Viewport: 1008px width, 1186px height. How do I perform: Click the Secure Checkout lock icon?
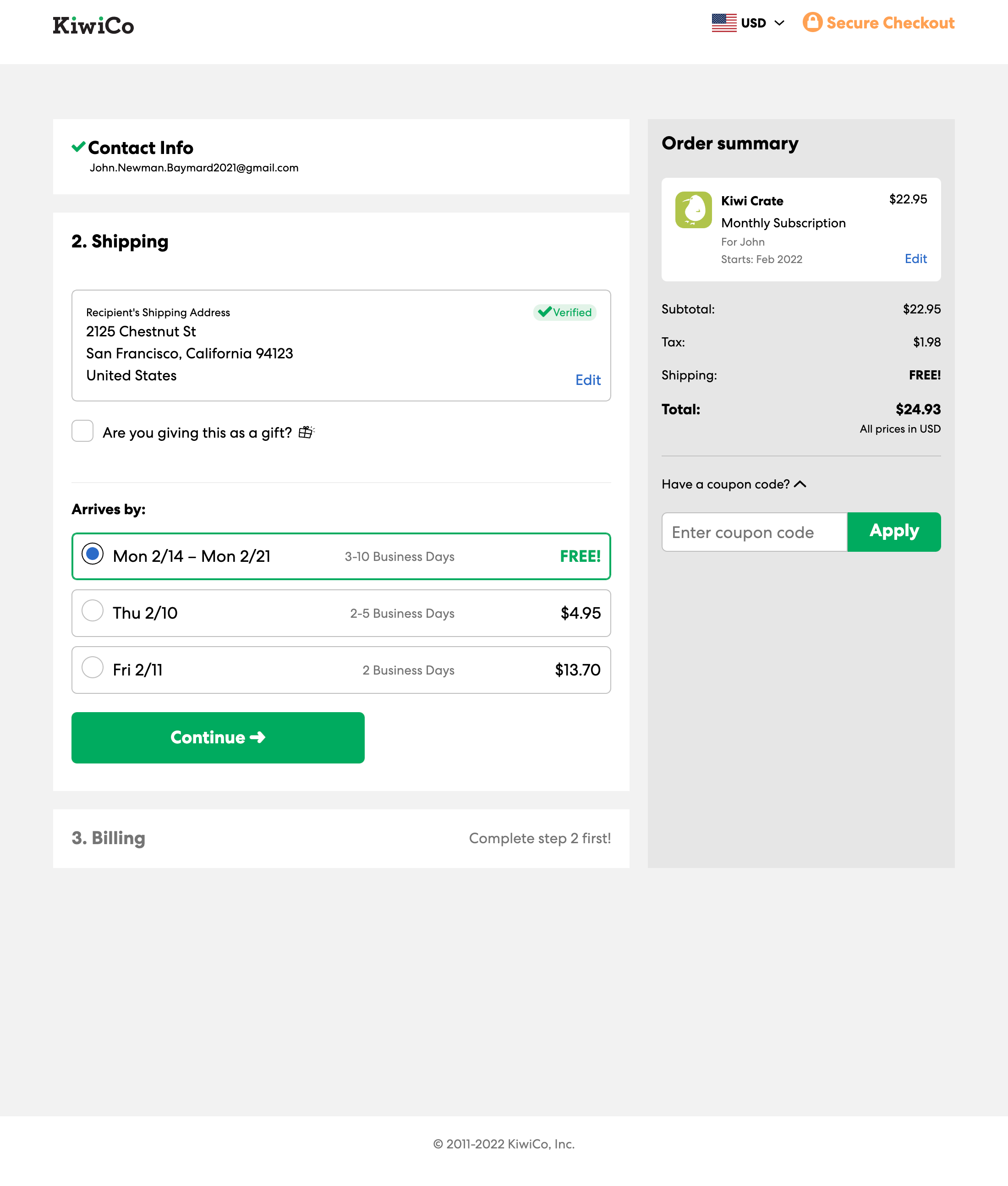(x=812, y=22)
